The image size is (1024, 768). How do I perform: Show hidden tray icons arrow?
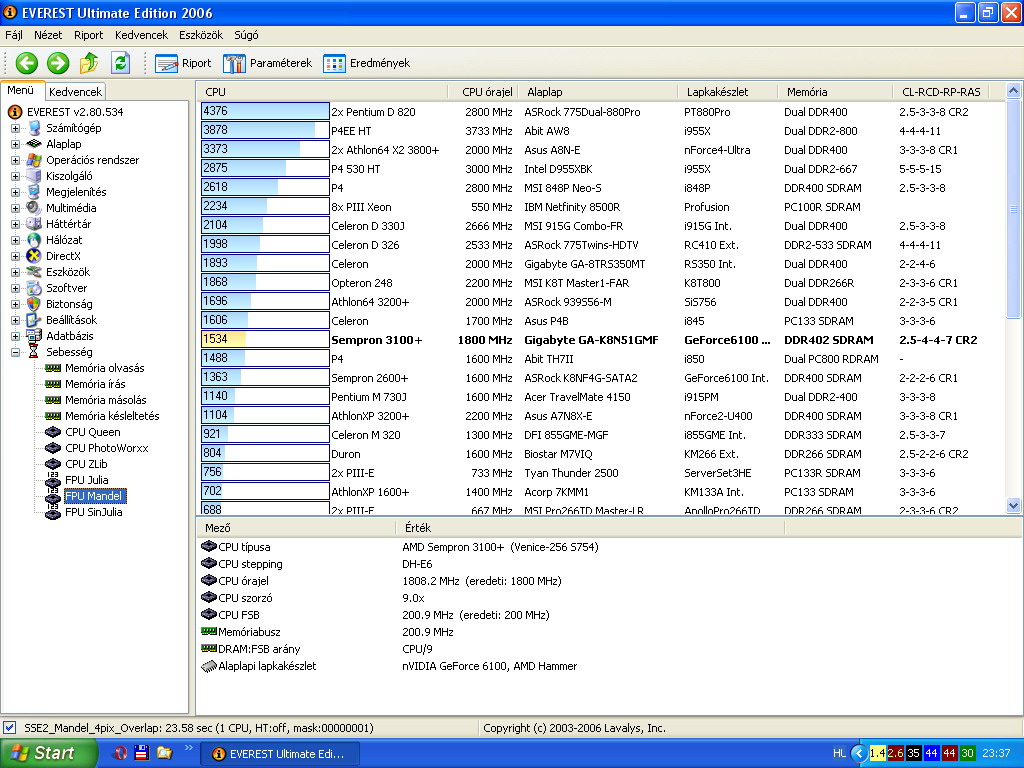tap(859, 754)
